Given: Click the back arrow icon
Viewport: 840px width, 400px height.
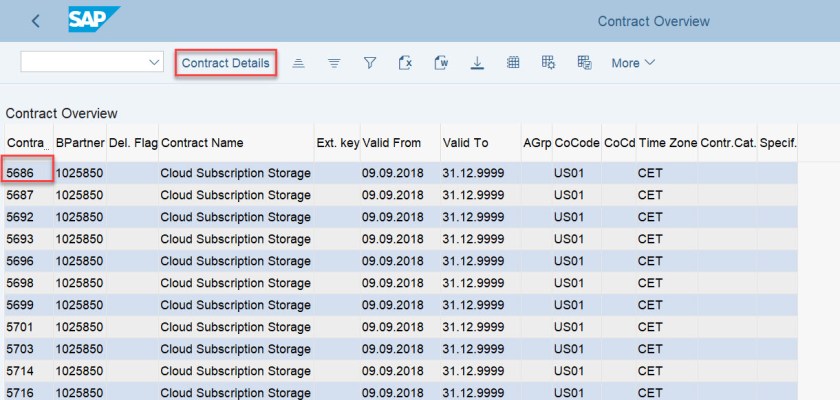Looking at the screenshot, I should click(37, 21).
